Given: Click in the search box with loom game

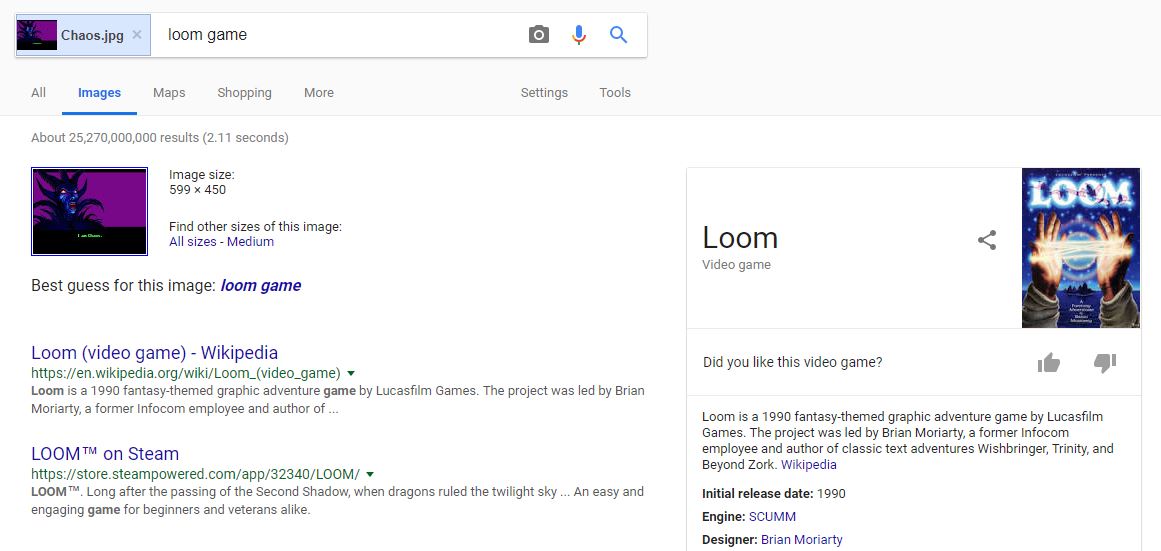Looking at the screenshot, I should [340, 35].
